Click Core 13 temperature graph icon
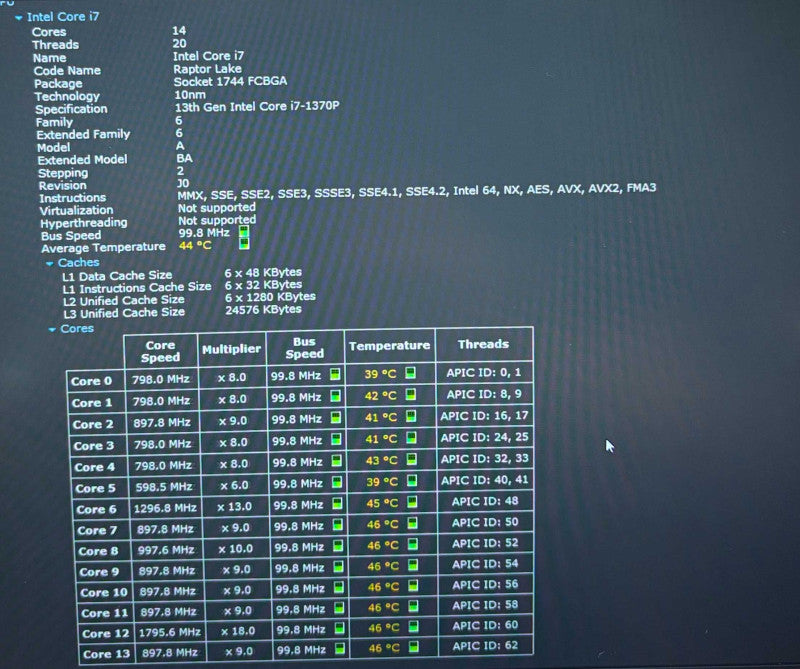Screen dimensions: 800x669 [414, 647]
